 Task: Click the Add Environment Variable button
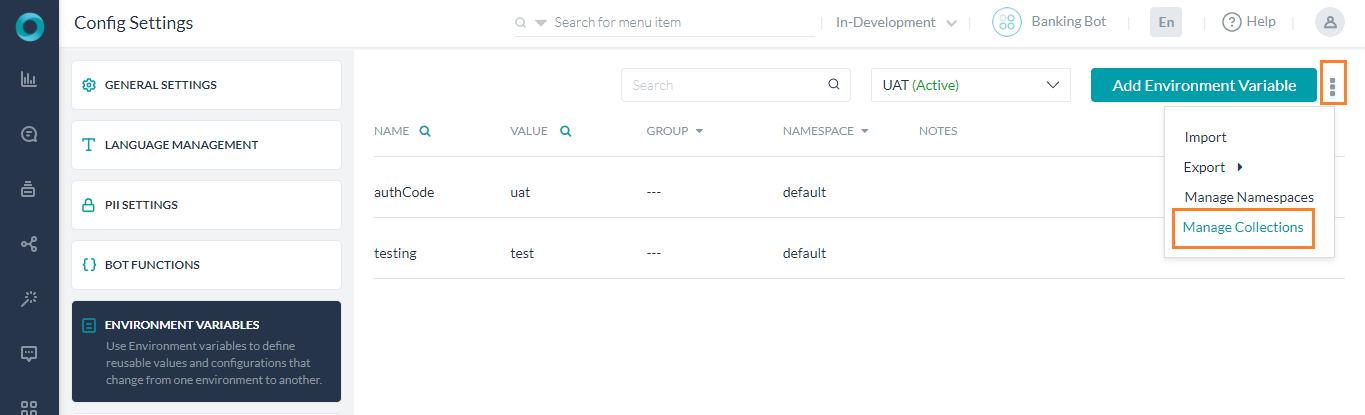[1203, 85]
